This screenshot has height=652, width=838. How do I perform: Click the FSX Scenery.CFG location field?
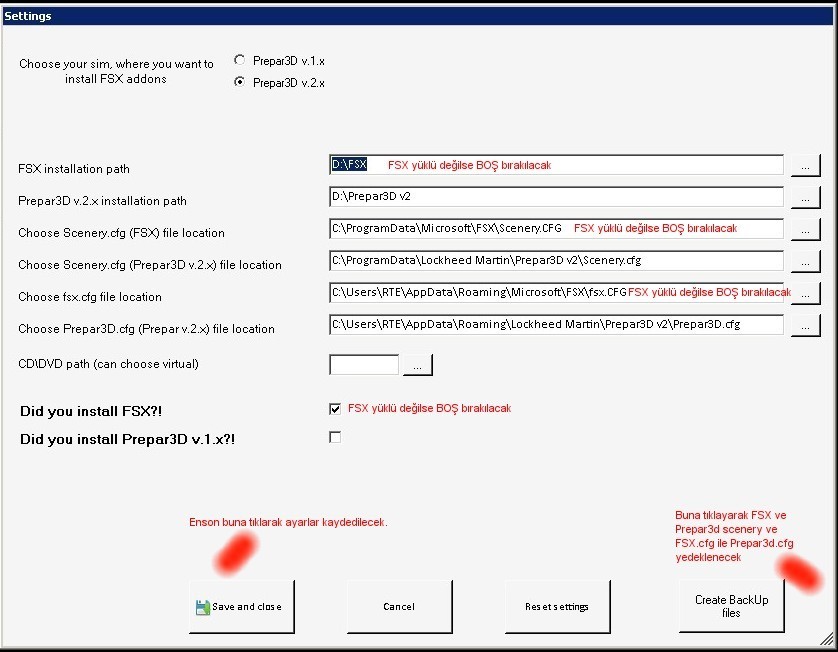pyautogui.click(x=556, y=229)
